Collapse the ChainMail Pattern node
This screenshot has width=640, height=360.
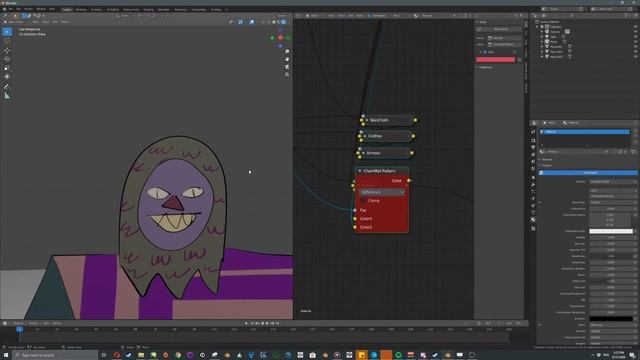coord(360,171)
